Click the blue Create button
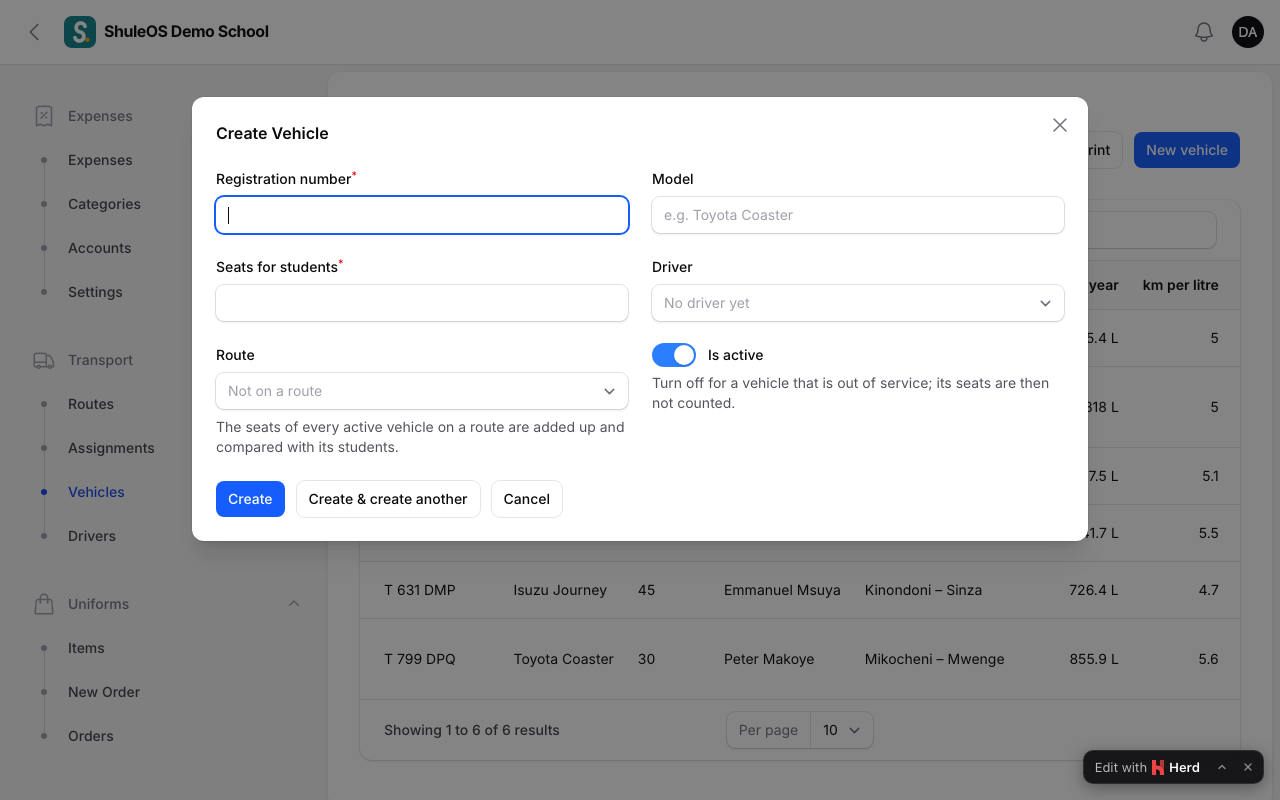1280x800 pixels. point(250,499)
